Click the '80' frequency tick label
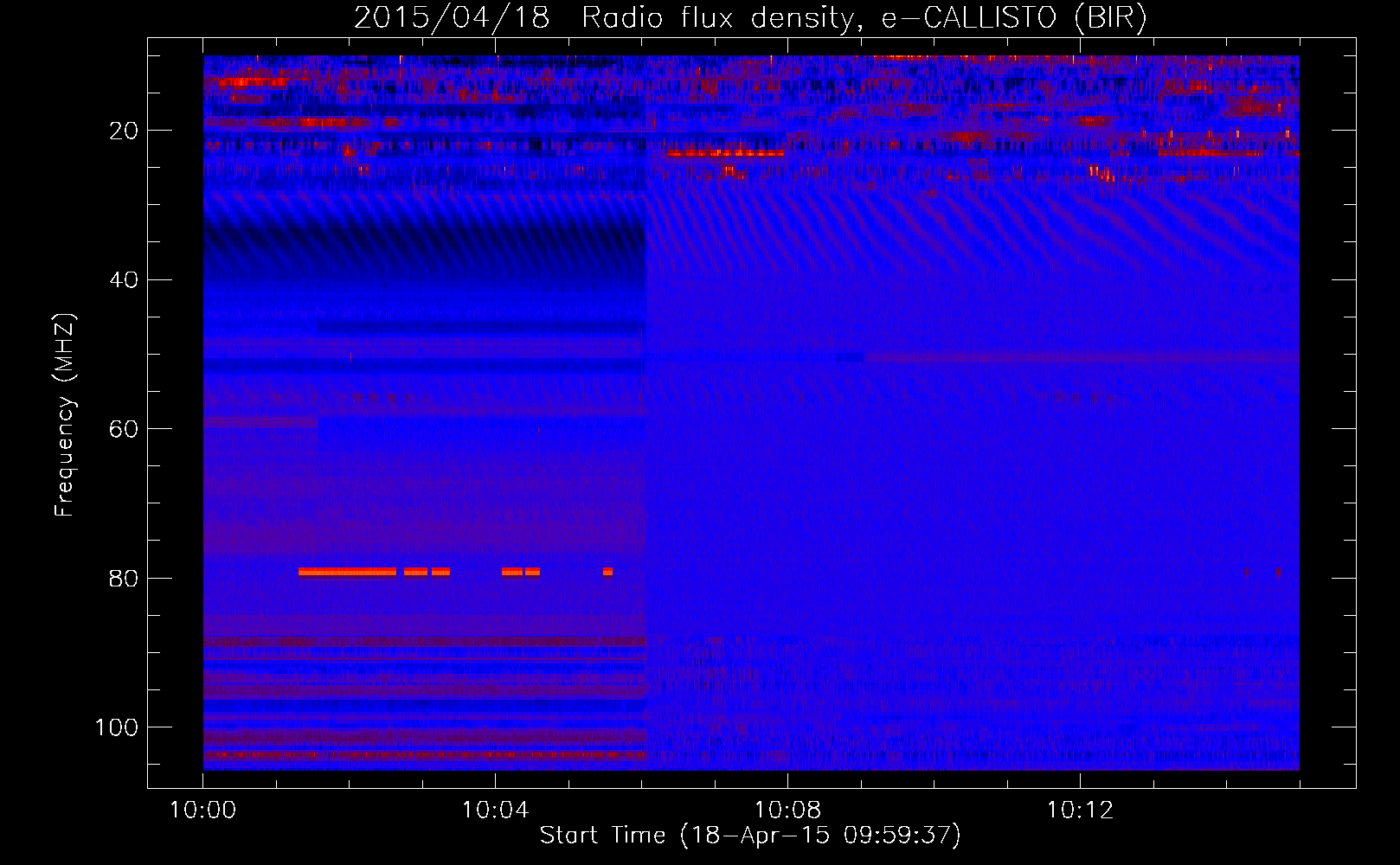 [x=124, y=578]
